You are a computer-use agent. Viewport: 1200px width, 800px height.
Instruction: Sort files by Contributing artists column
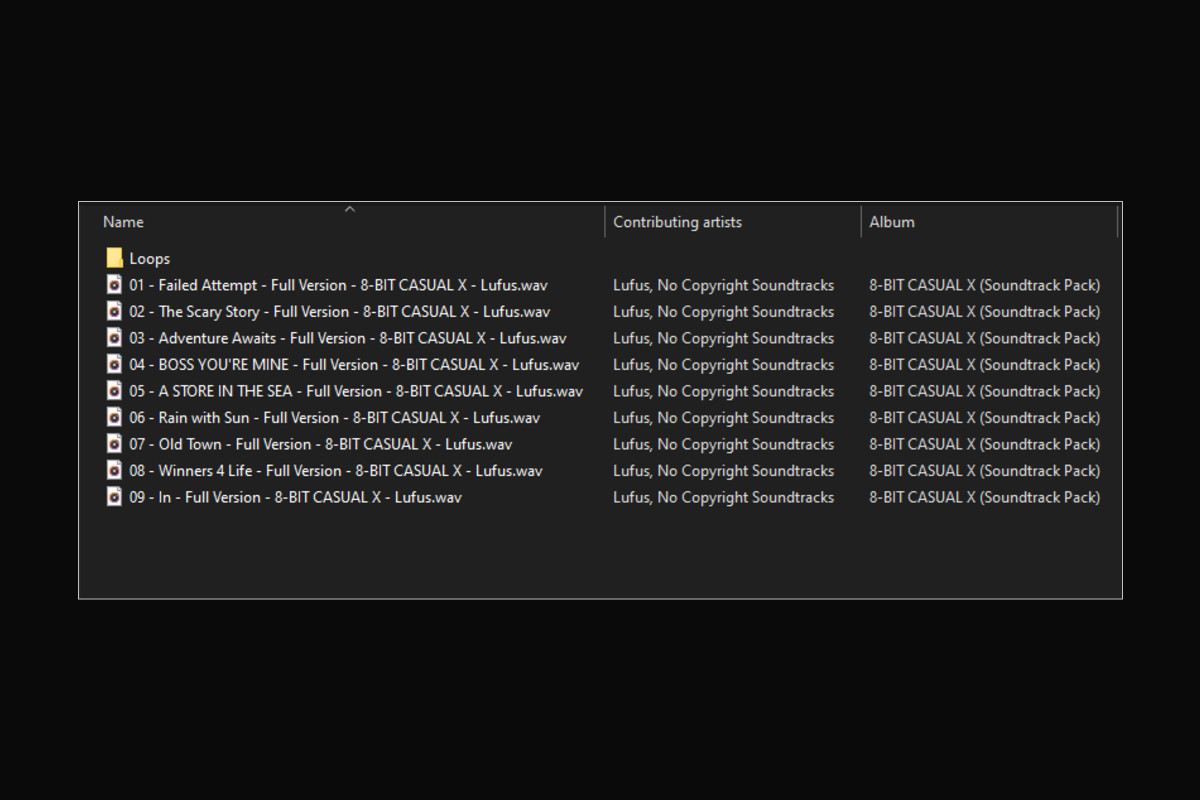pos(677,222)
